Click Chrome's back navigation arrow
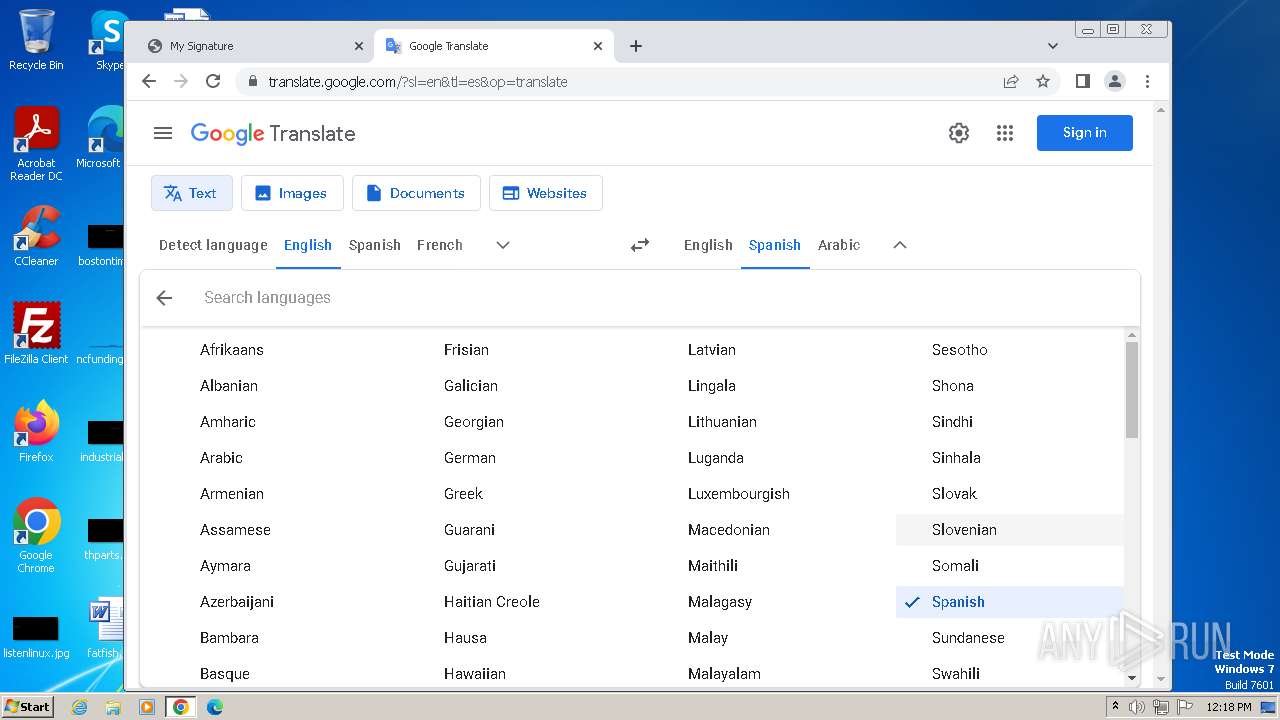This screenshot has height=720, width=1280. pyautogui.click(x=149, y=82)
